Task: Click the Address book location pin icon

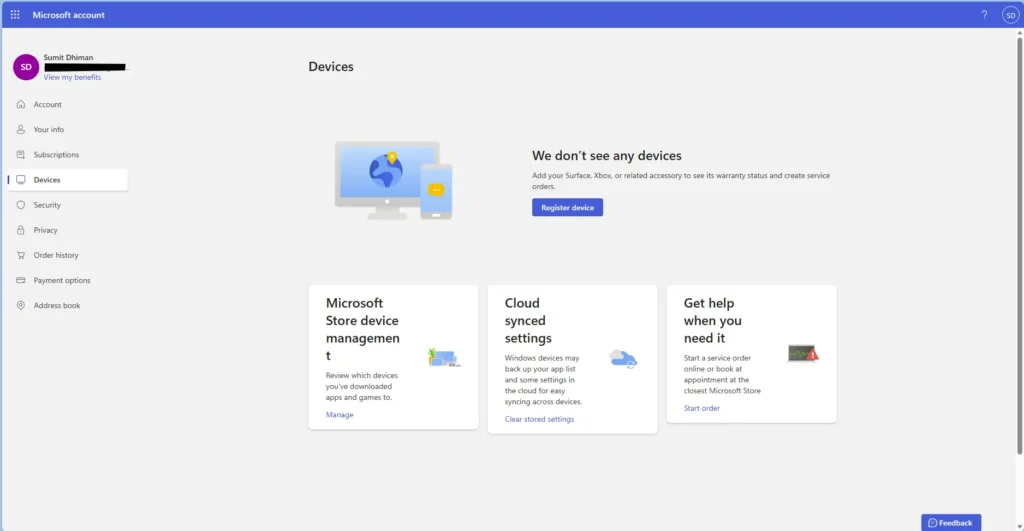Action: pyautogui.click(x=21, y=305)
